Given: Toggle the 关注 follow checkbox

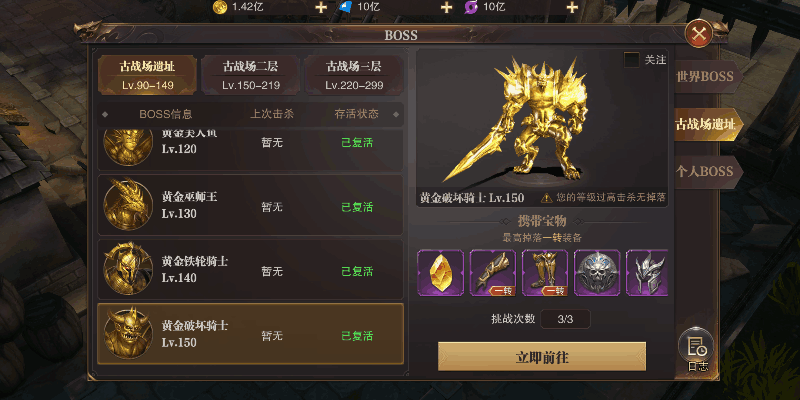Looking at the screenshot, I should [632, 60].
